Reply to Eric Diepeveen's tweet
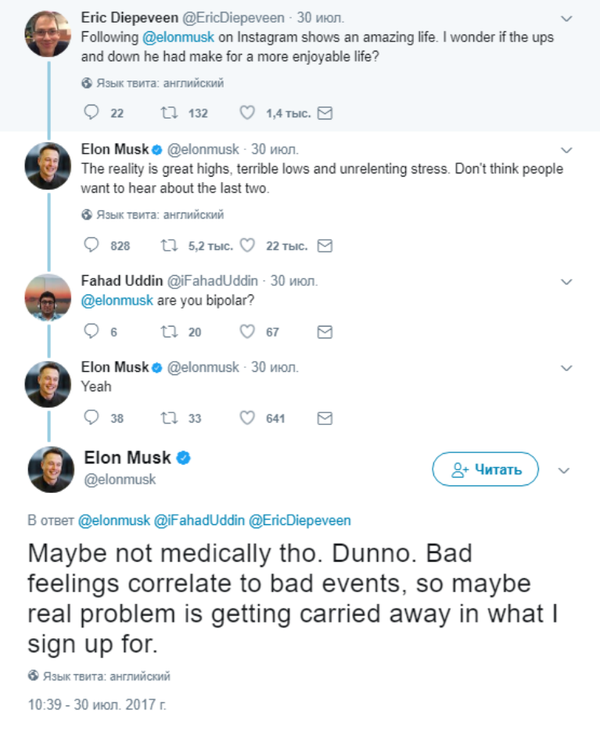Image resolution: width=600 pixels, height=750 pixels. pyautogui.click(x=92, y=112)
